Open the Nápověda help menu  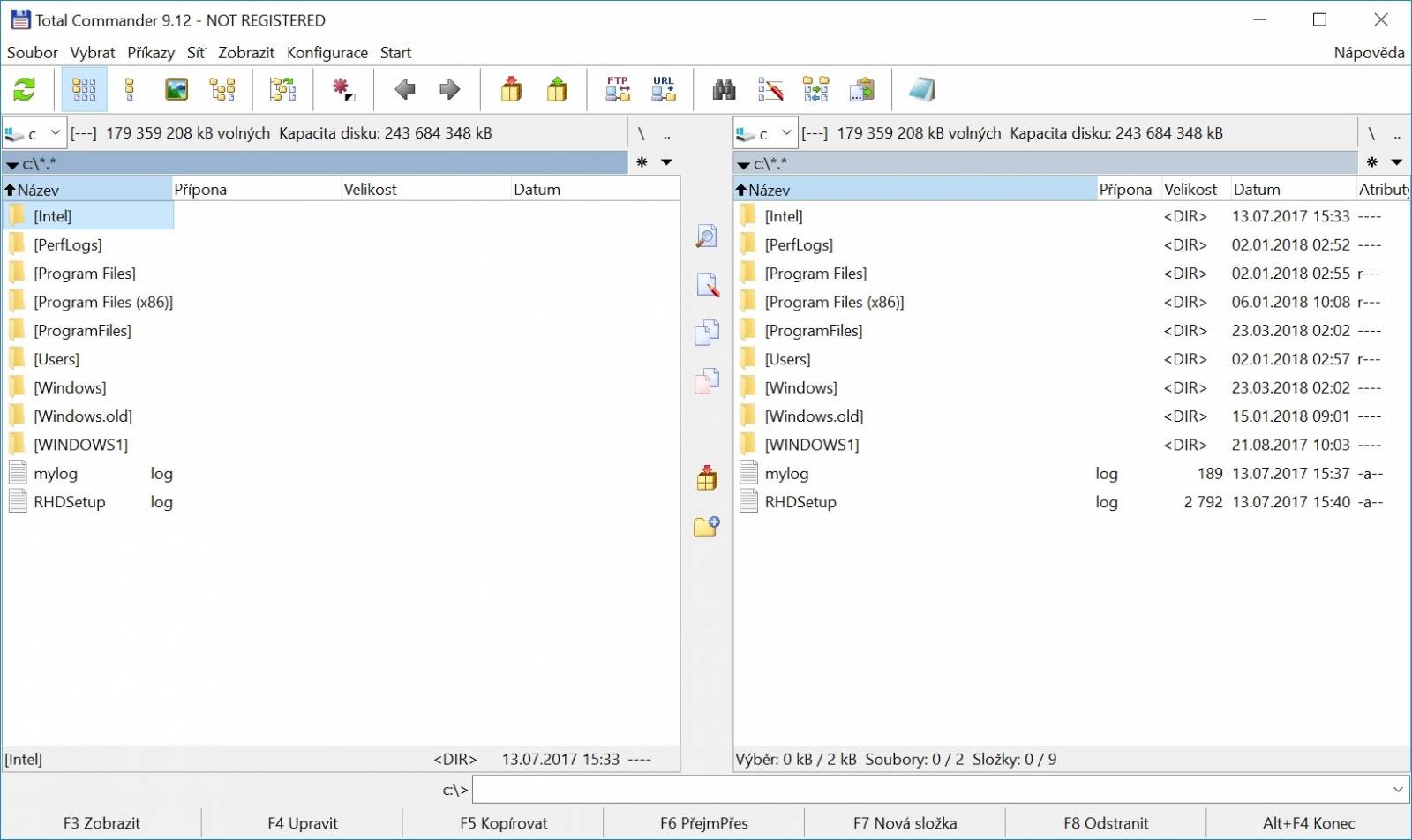tap(1369, 52)
